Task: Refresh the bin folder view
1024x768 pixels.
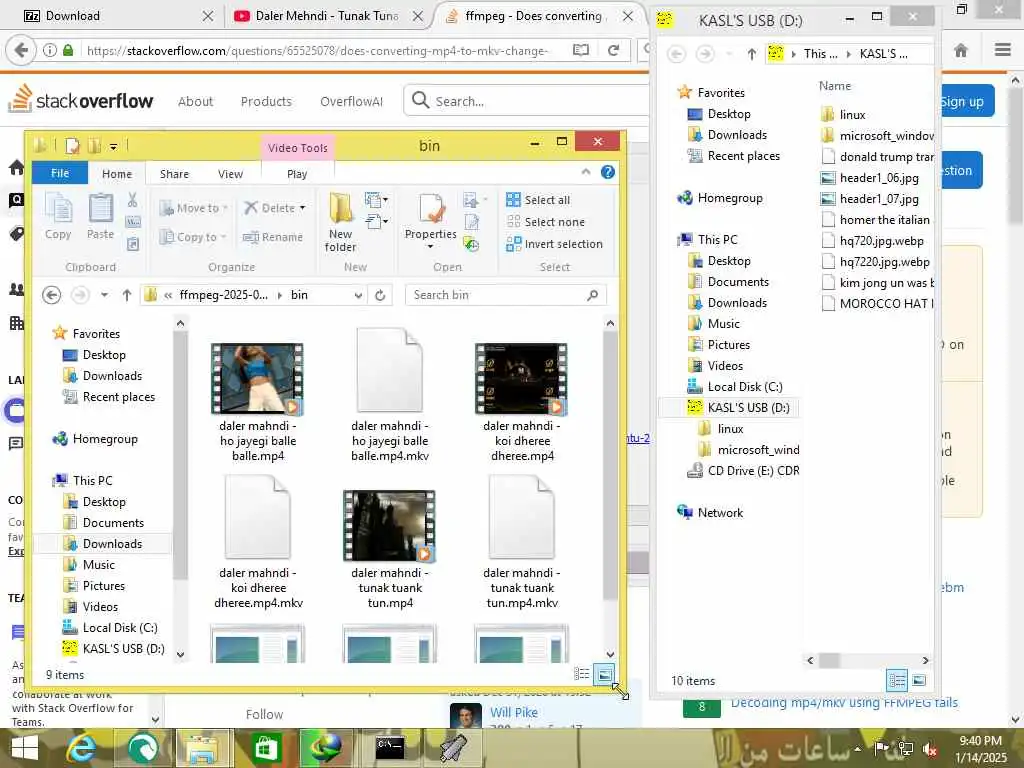Action: (380, 295)
